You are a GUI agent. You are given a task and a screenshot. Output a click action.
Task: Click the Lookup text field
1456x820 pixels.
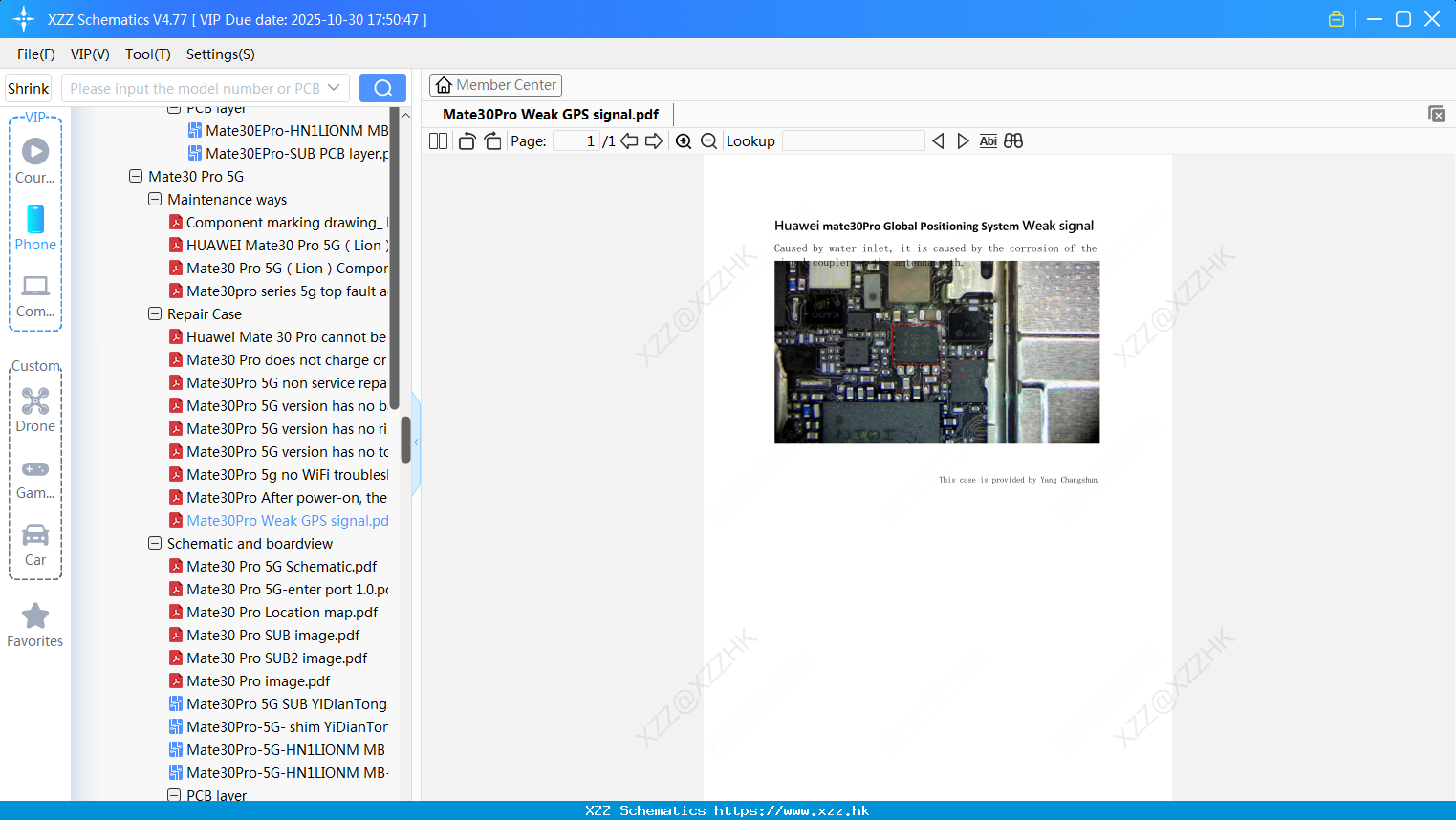(x=854, y=141)
